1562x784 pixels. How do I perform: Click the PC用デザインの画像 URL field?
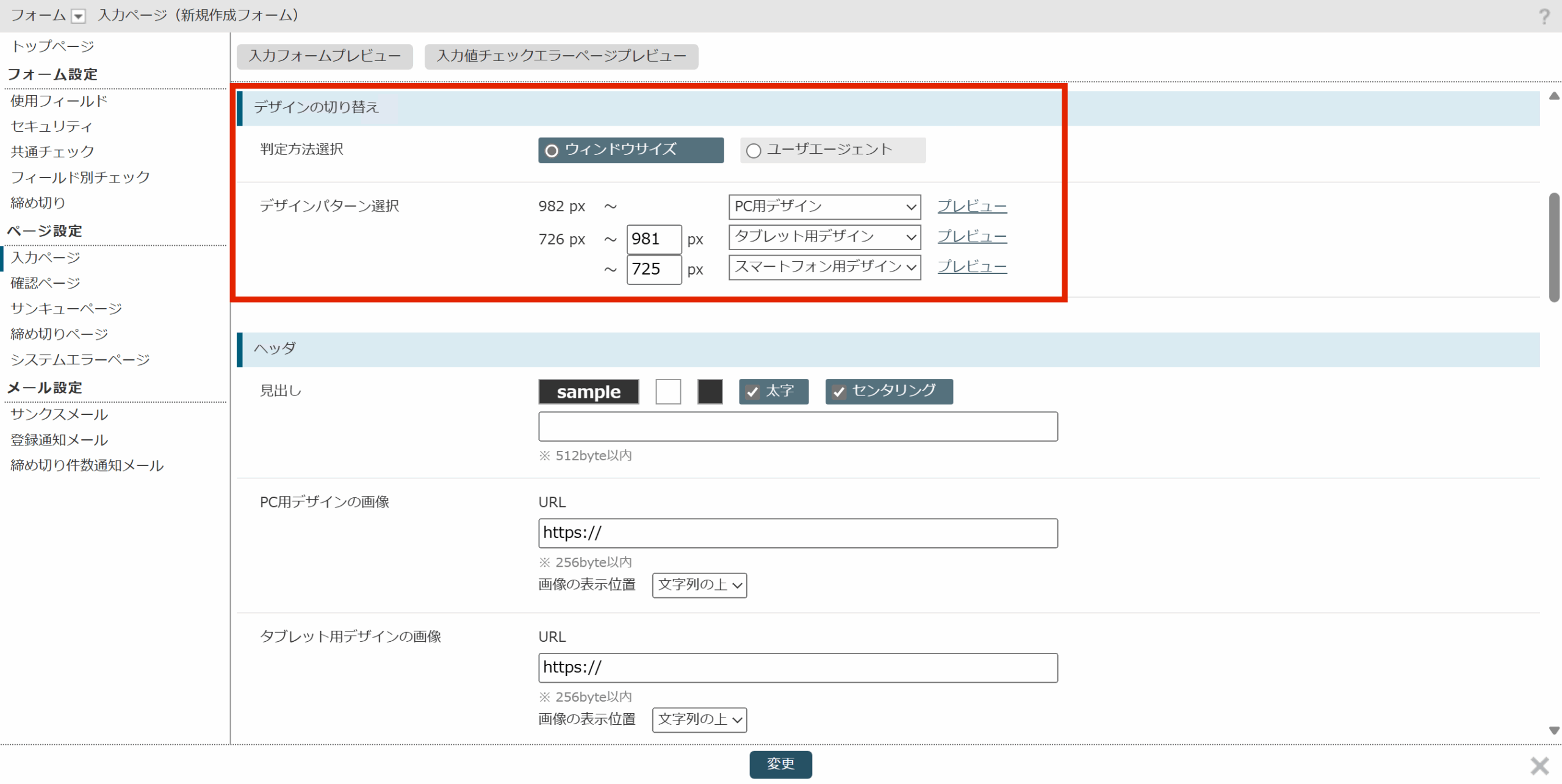(798, 533)
